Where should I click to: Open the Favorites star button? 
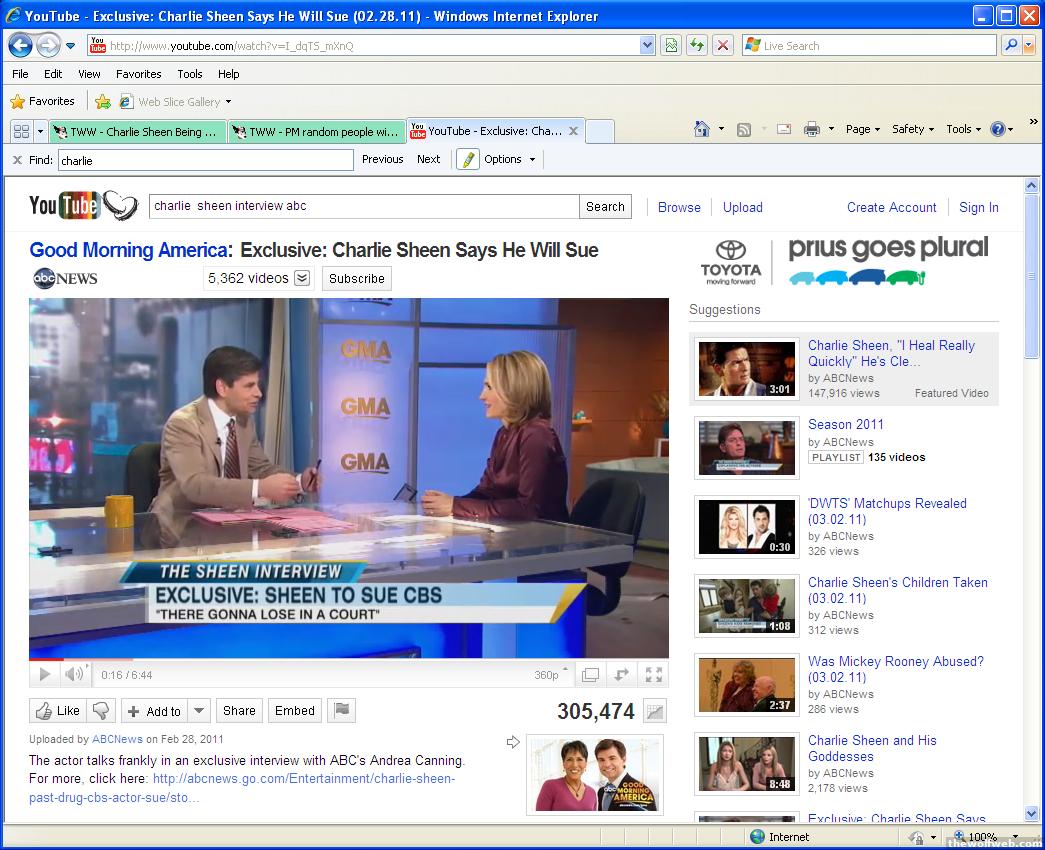[x=43, y=101]
